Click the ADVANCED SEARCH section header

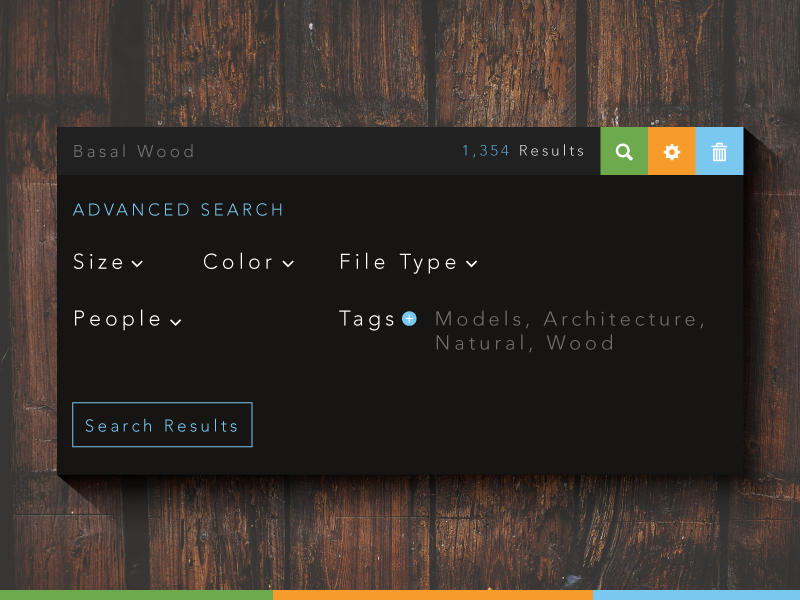(178, 210)
